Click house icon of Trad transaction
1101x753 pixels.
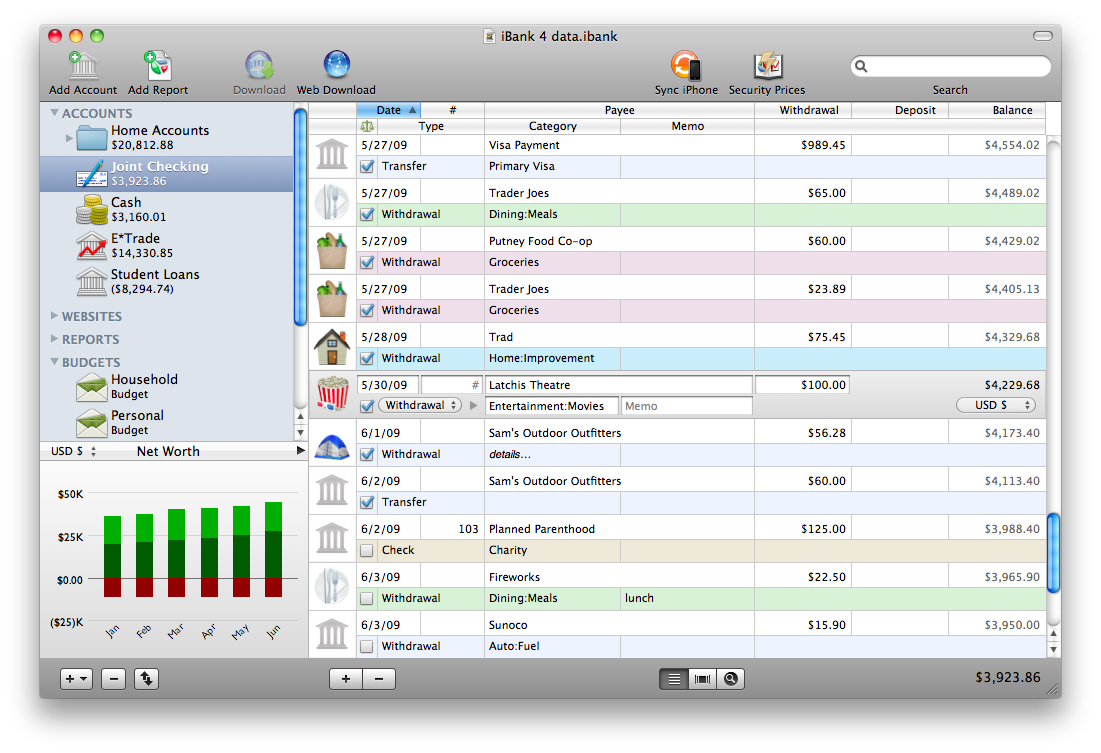[x=332, y=347]
